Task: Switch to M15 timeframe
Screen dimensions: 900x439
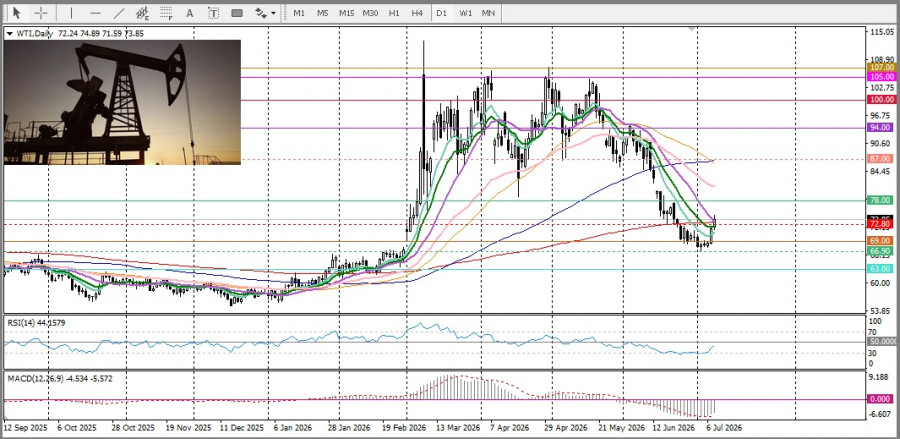Action: coord(346,13)
